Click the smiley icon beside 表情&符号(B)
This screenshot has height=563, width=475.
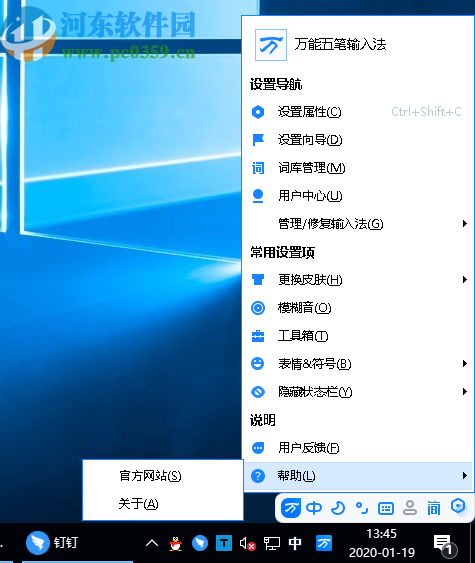click(x=257, y=363)
